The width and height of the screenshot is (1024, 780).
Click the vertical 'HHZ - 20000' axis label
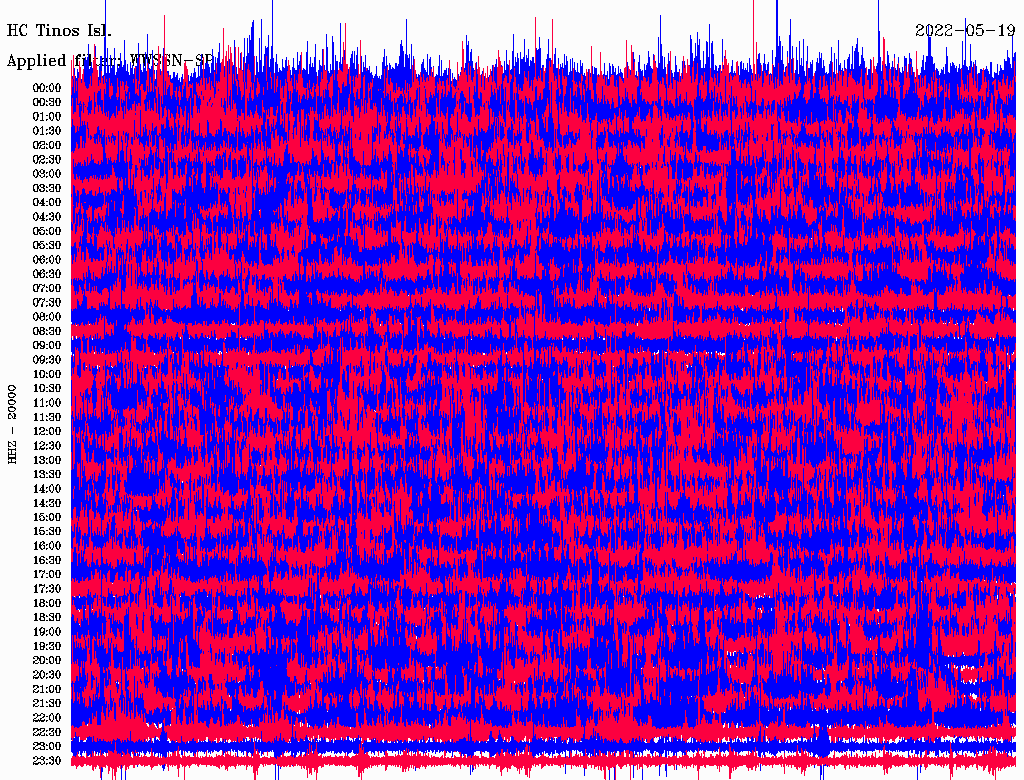pyautogui.click(x=12, y=425)
